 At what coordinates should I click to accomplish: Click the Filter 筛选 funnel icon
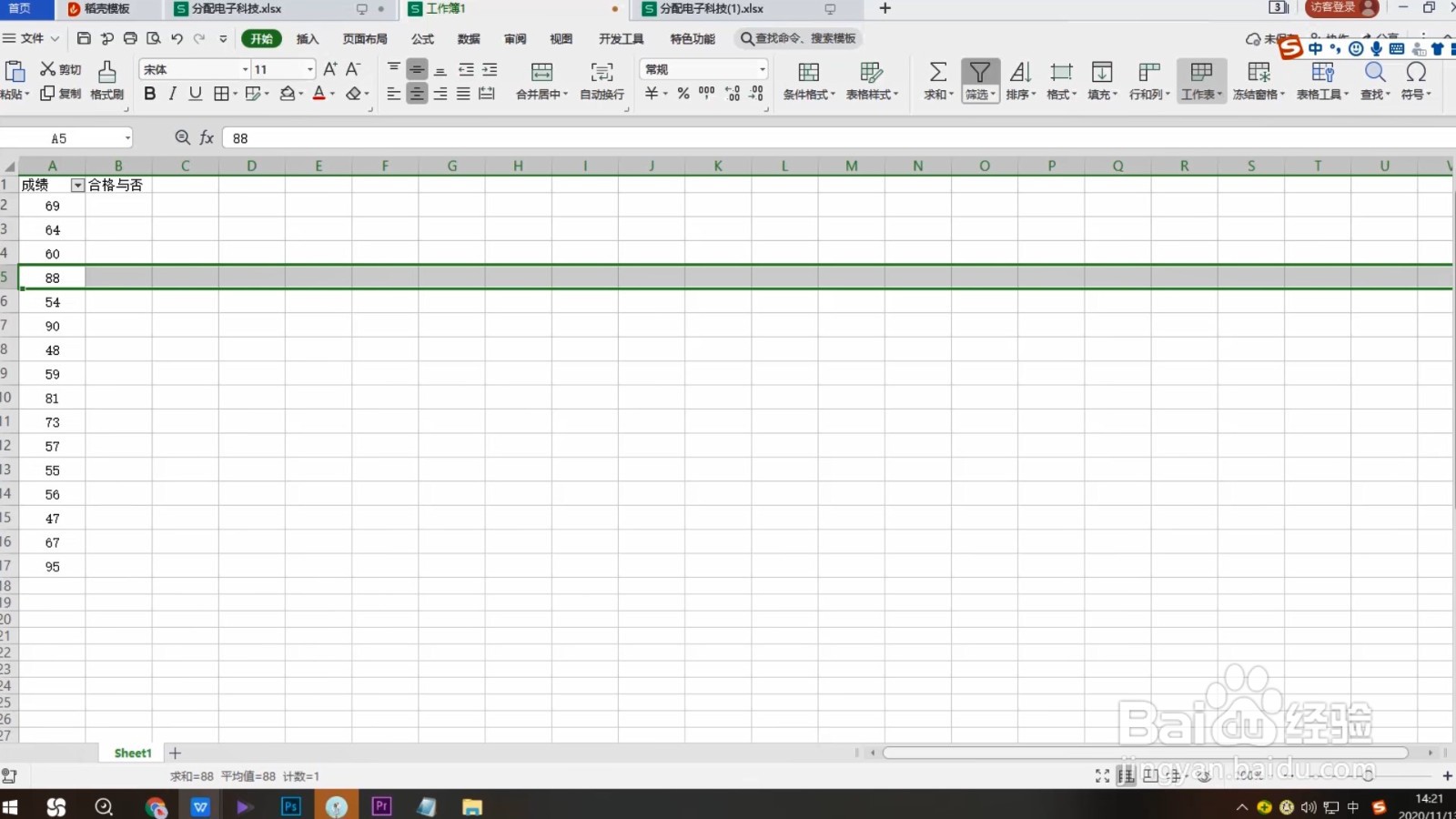click(980, 72)
